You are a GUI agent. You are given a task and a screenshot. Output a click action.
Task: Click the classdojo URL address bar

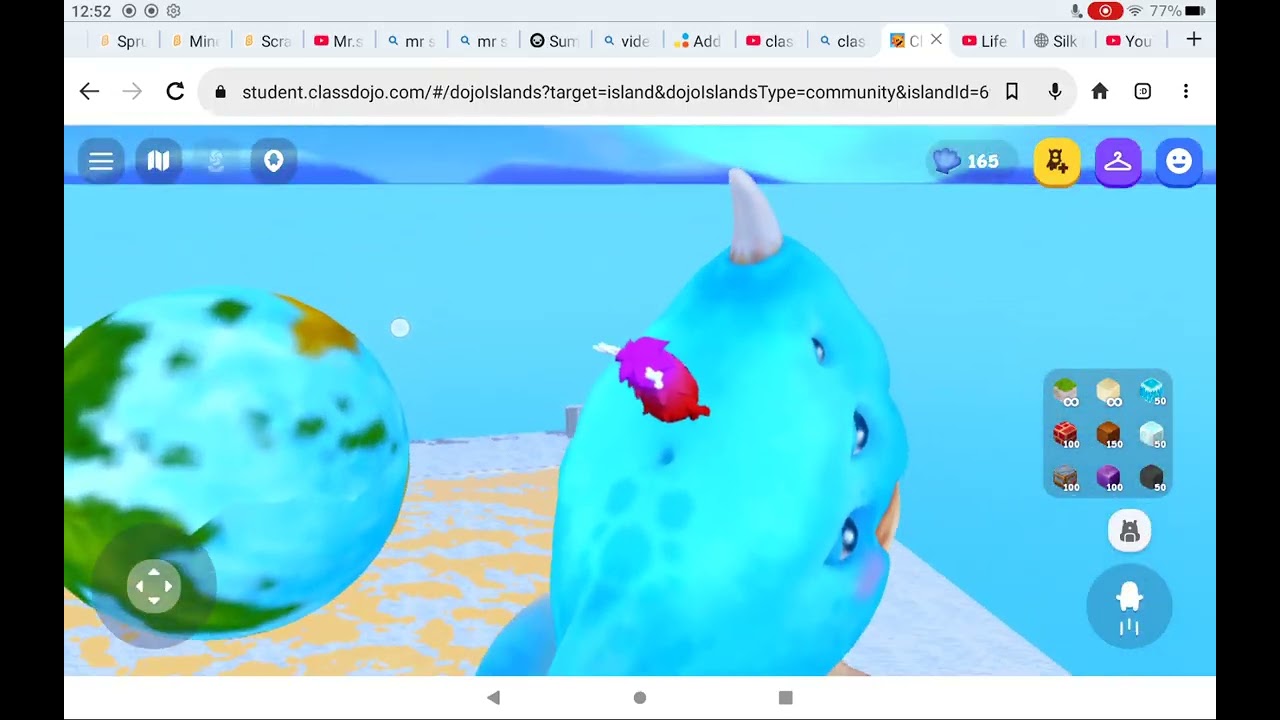(x=615, y=92)
